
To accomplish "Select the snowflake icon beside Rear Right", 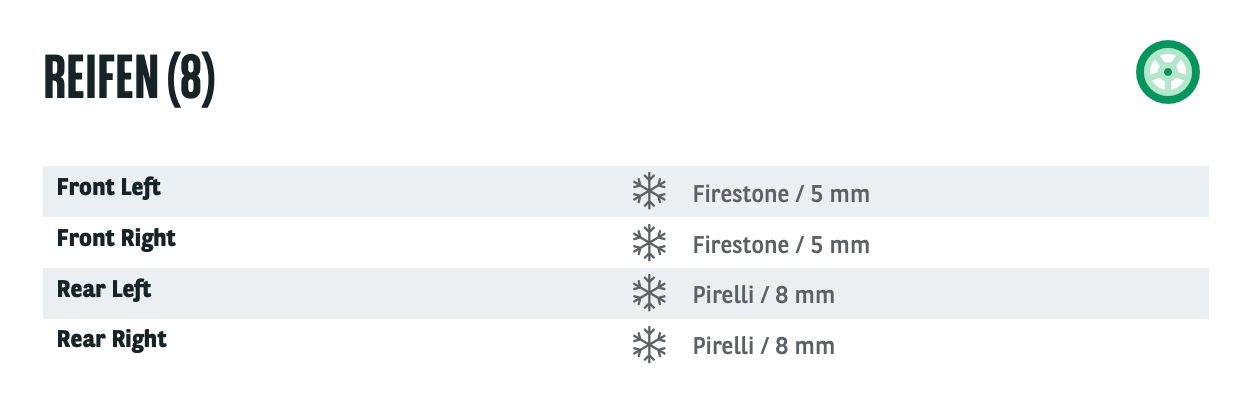I will point(649,344).
